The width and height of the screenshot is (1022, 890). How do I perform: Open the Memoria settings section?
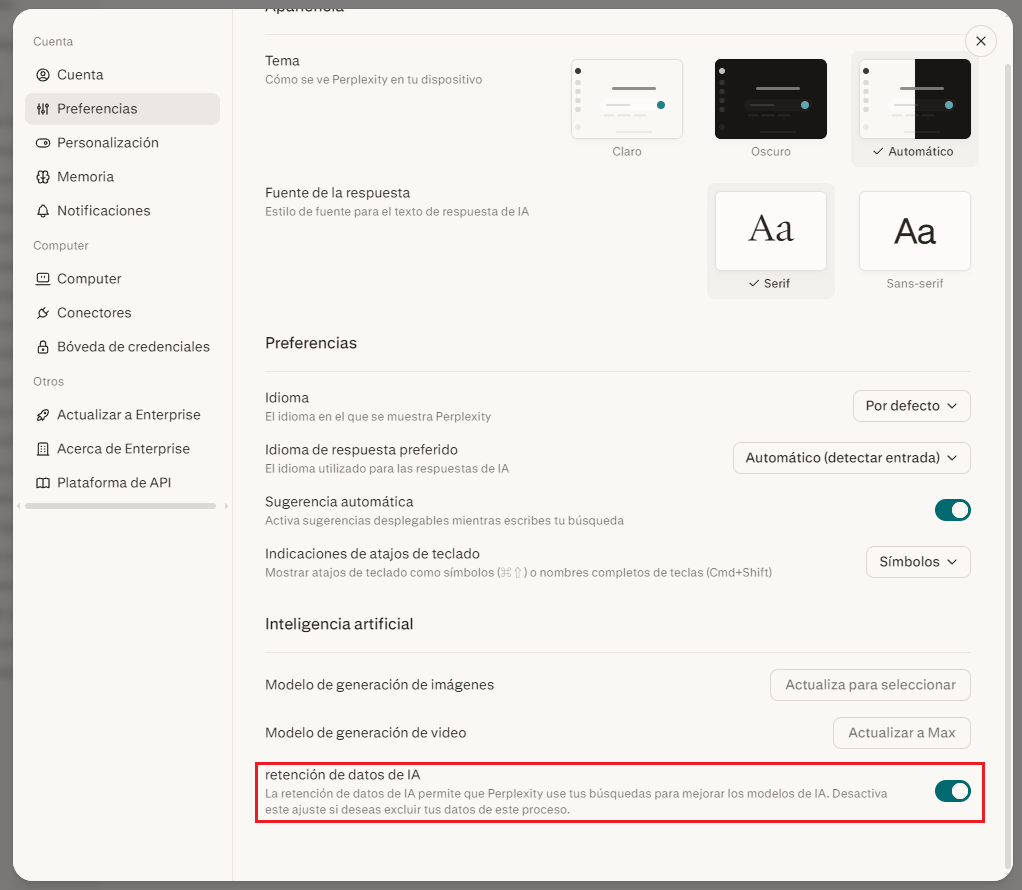click(123, 177)
